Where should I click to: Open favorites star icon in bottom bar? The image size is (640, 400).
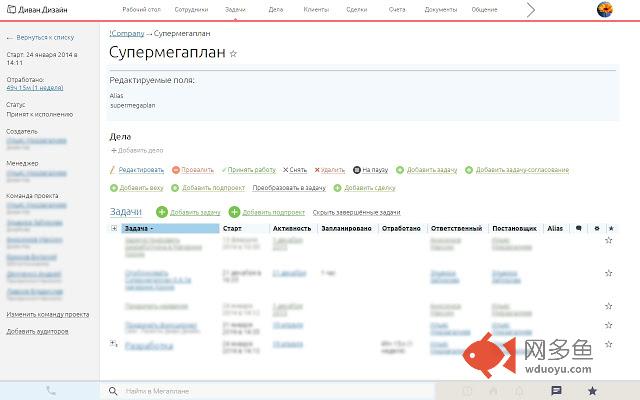pos(593,391)
